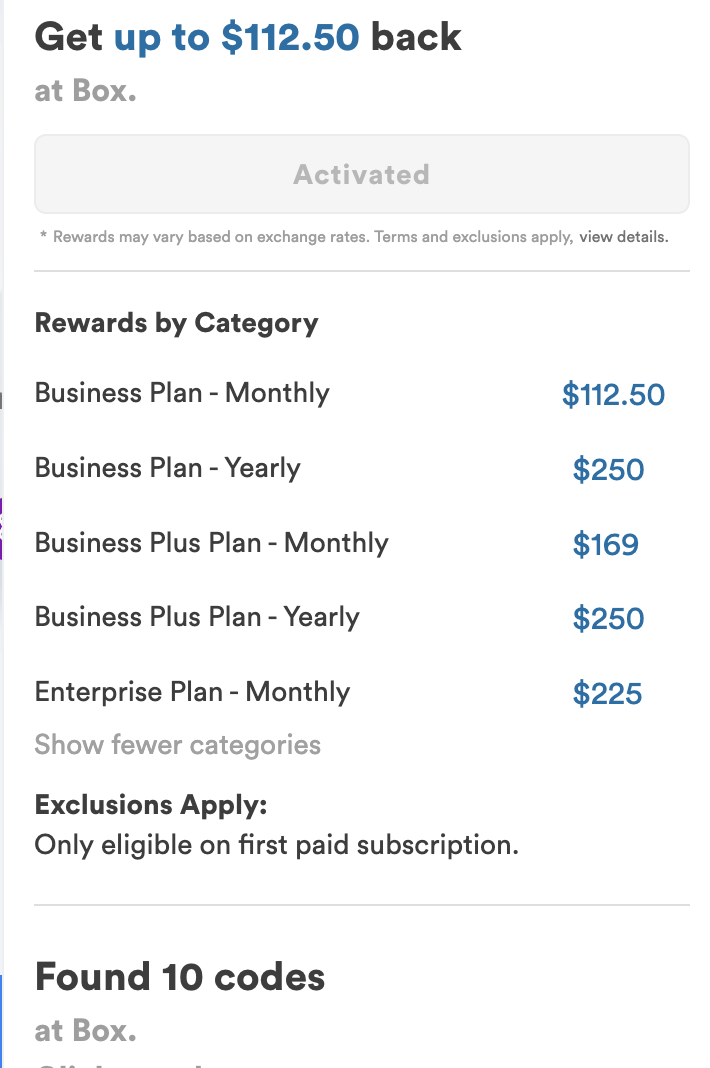Click the Activated button
Viewport: 710px width, 1068px height.
(362, 174)
